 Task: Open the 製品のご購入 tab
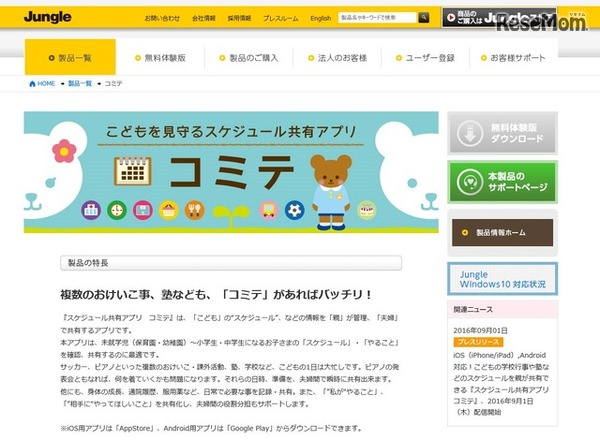(x=249, y=58)
